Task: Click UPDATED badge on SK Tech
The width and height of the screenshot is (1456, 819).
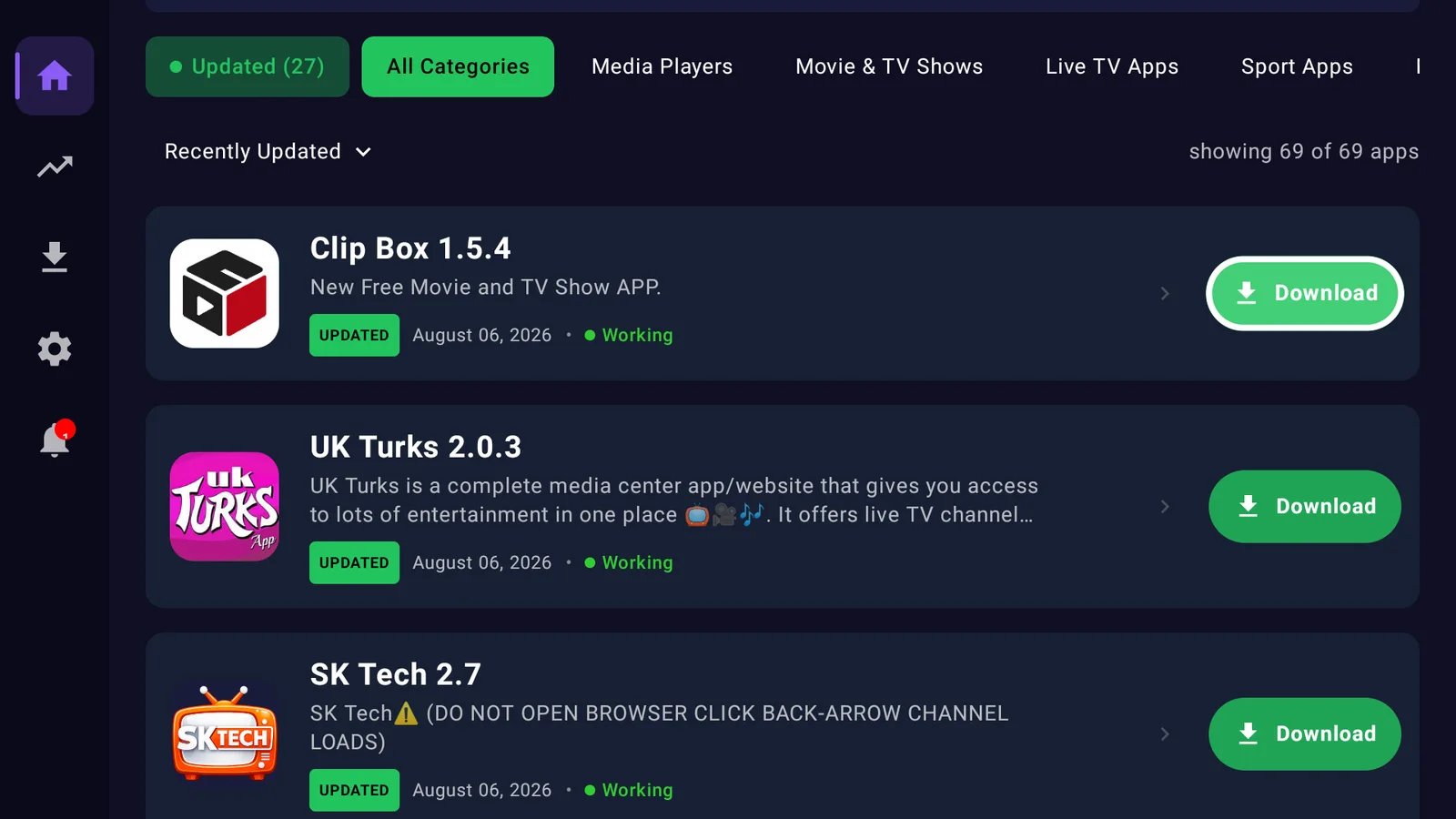Action: click(354, 790)
